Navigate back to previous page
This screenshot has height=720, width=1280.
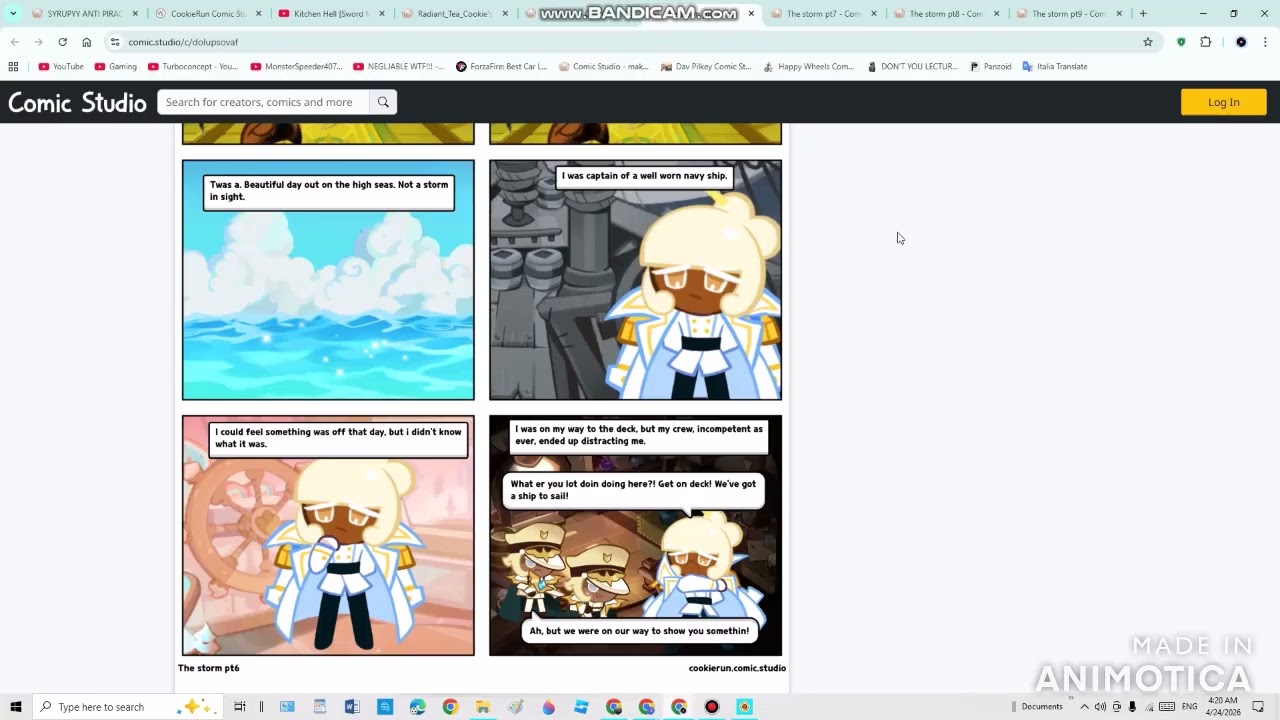click(15, 42)
